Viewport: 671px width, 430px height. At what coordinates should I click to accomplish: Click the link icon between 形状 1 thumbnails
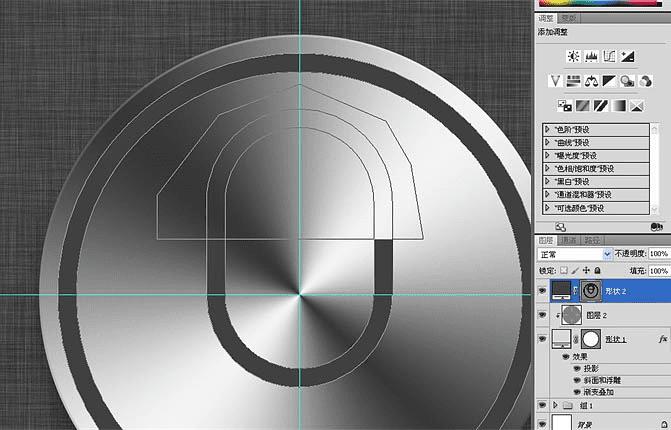tap(576, 339)
